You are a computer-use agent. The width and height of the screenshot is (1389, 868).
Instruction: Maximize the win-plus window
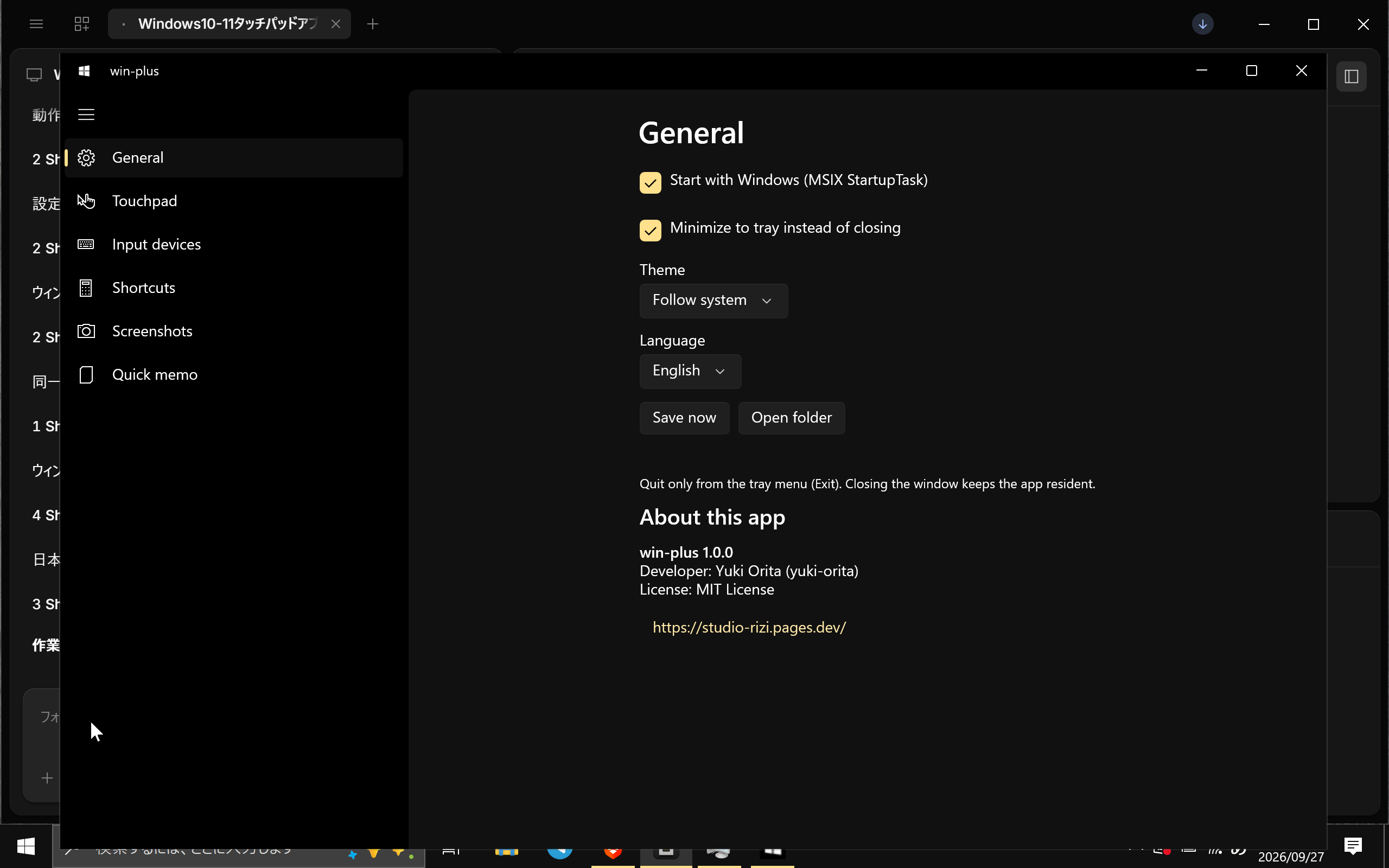point(1251,71)
